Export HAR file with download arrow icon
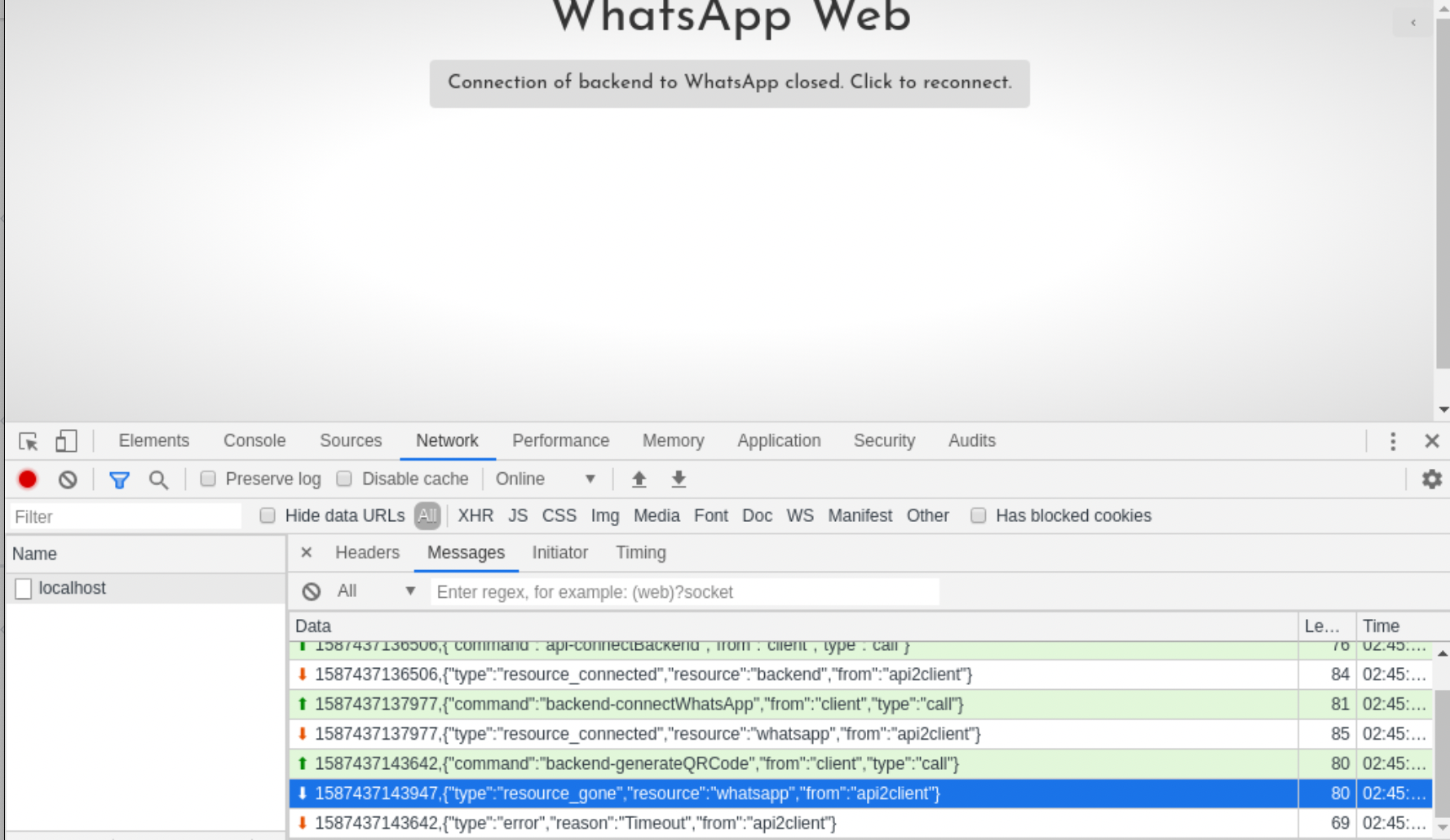1450x840 pixels. pos(679,480)
